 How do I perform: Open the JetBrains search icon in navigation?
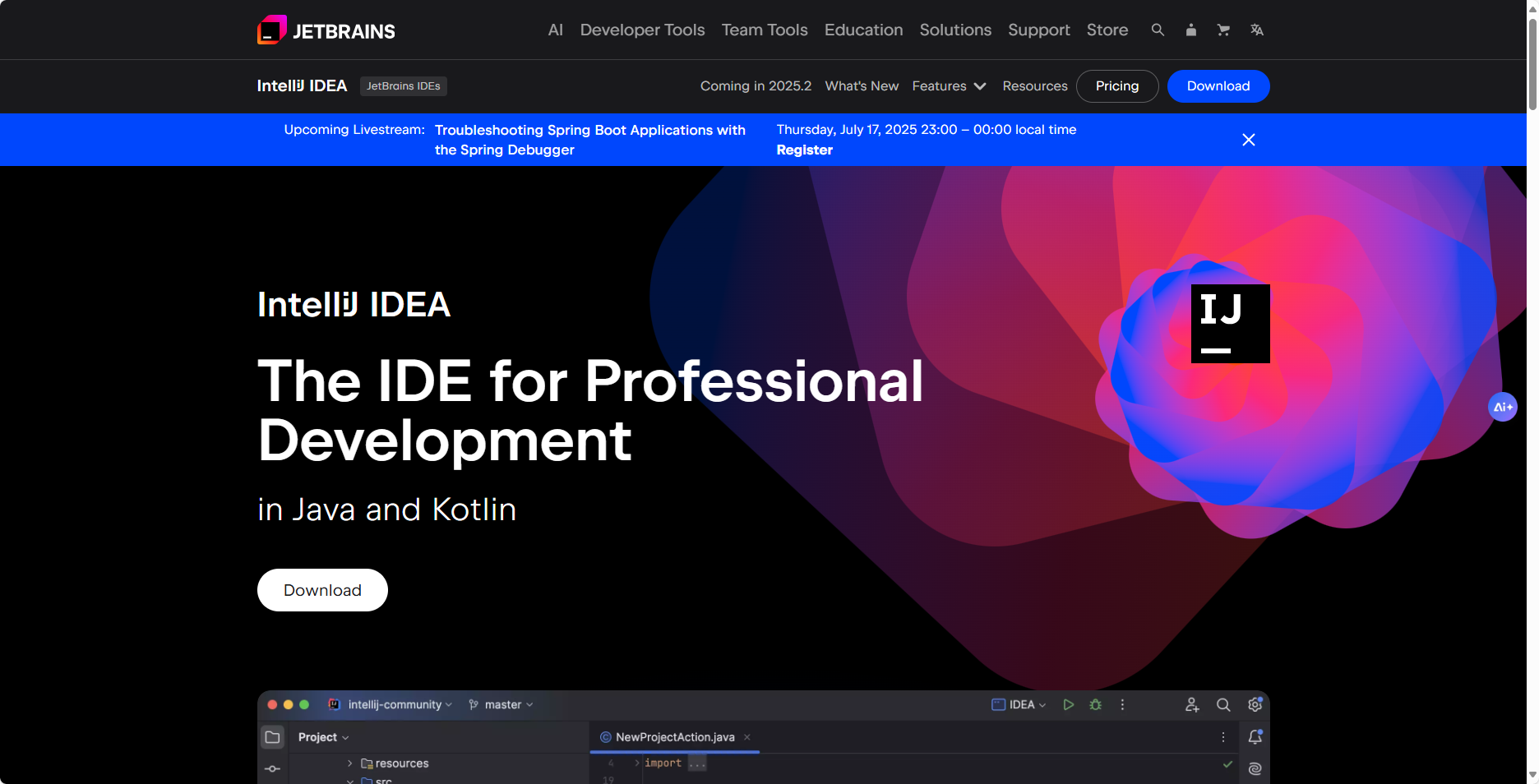pos(1158,30)
